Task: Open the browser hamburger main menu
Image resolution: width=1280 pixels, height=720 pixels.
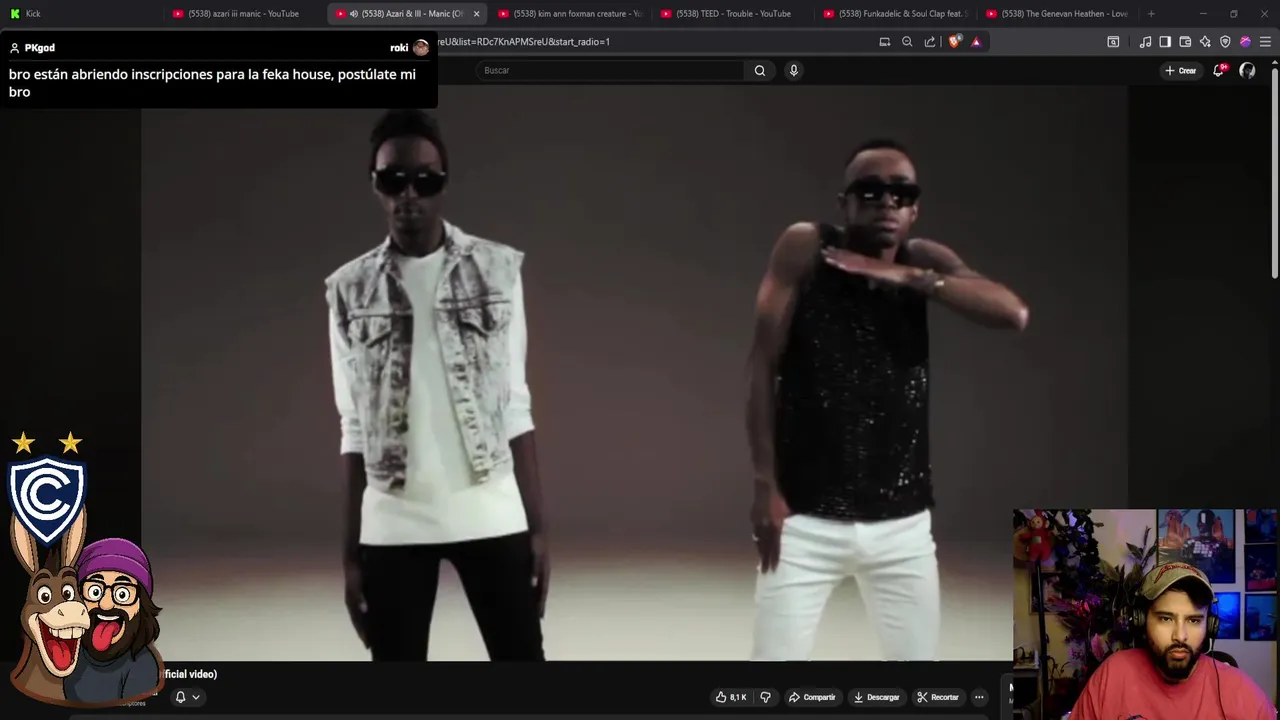Action: pyautogui.click(x=1265, y=42)
